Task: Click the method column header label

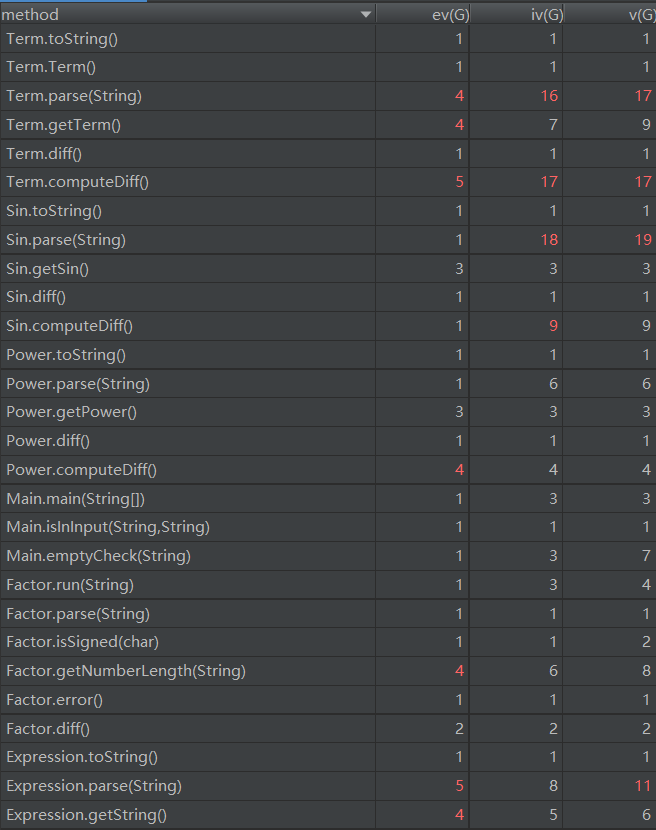Action: pyautogui.click(x=31, y=15)
